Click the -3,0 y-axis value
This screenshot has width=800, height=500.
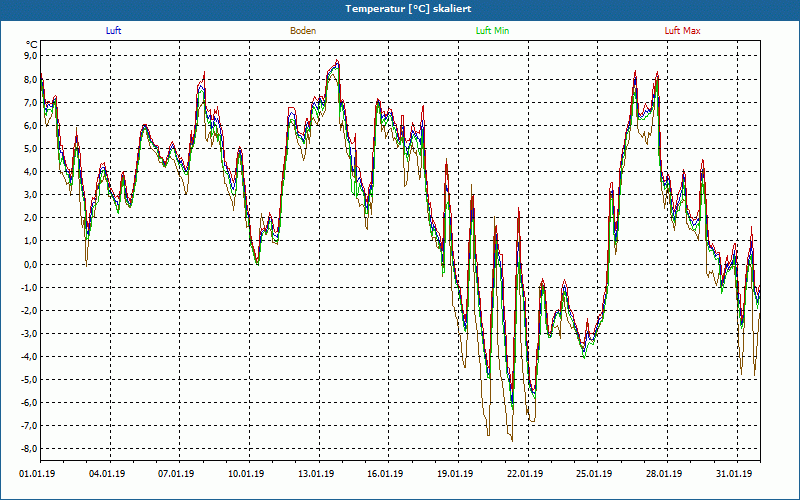pos(29,333)
